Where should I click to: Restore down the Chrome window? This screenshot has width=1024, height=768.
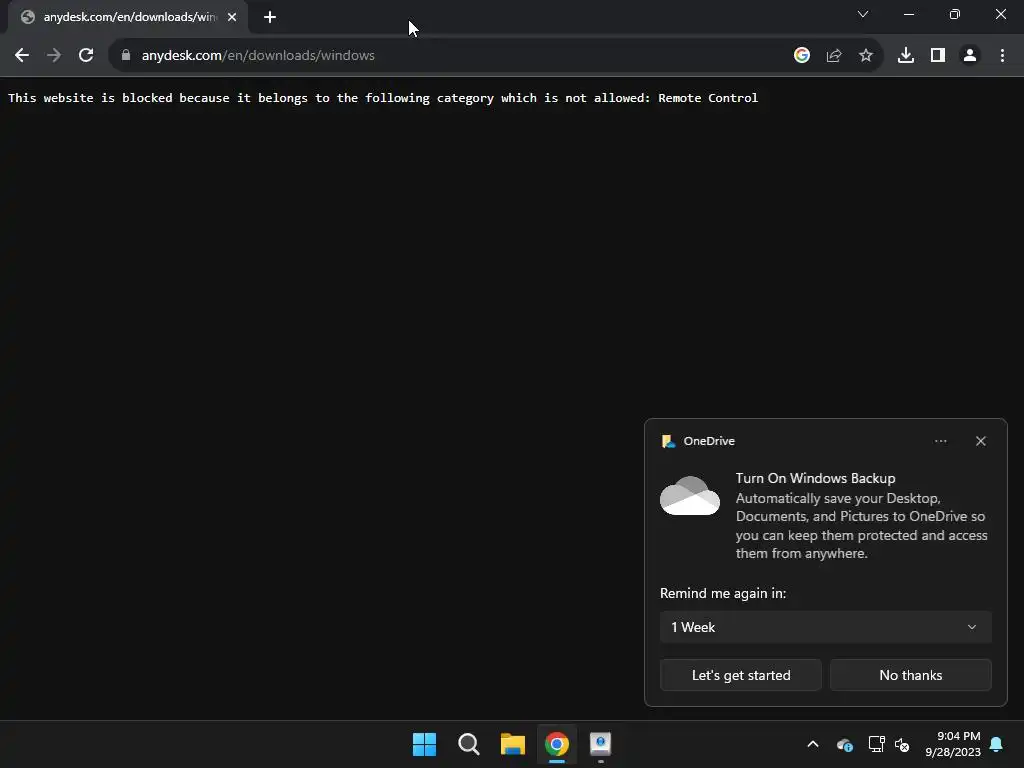tap(955, 14)
